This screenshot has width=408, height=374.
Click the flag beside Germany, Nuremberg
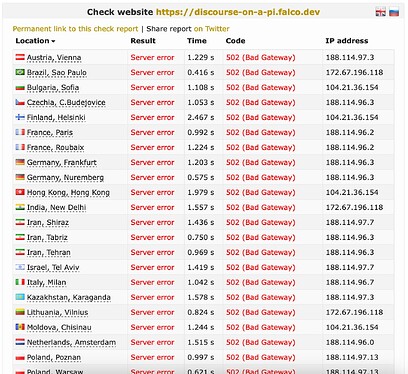pyautogui.click(x=20, y=177)
